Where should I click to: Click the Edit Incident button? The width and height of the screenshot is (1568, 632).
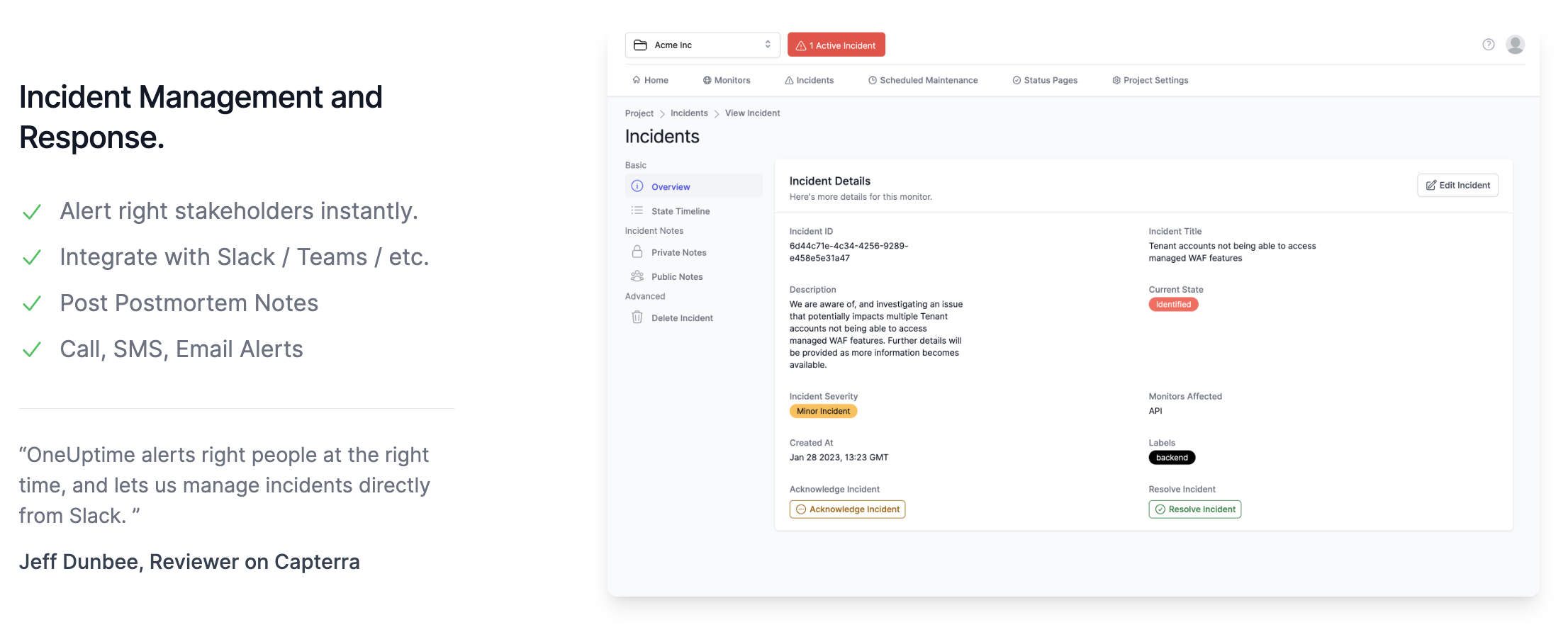point(1457,185)
